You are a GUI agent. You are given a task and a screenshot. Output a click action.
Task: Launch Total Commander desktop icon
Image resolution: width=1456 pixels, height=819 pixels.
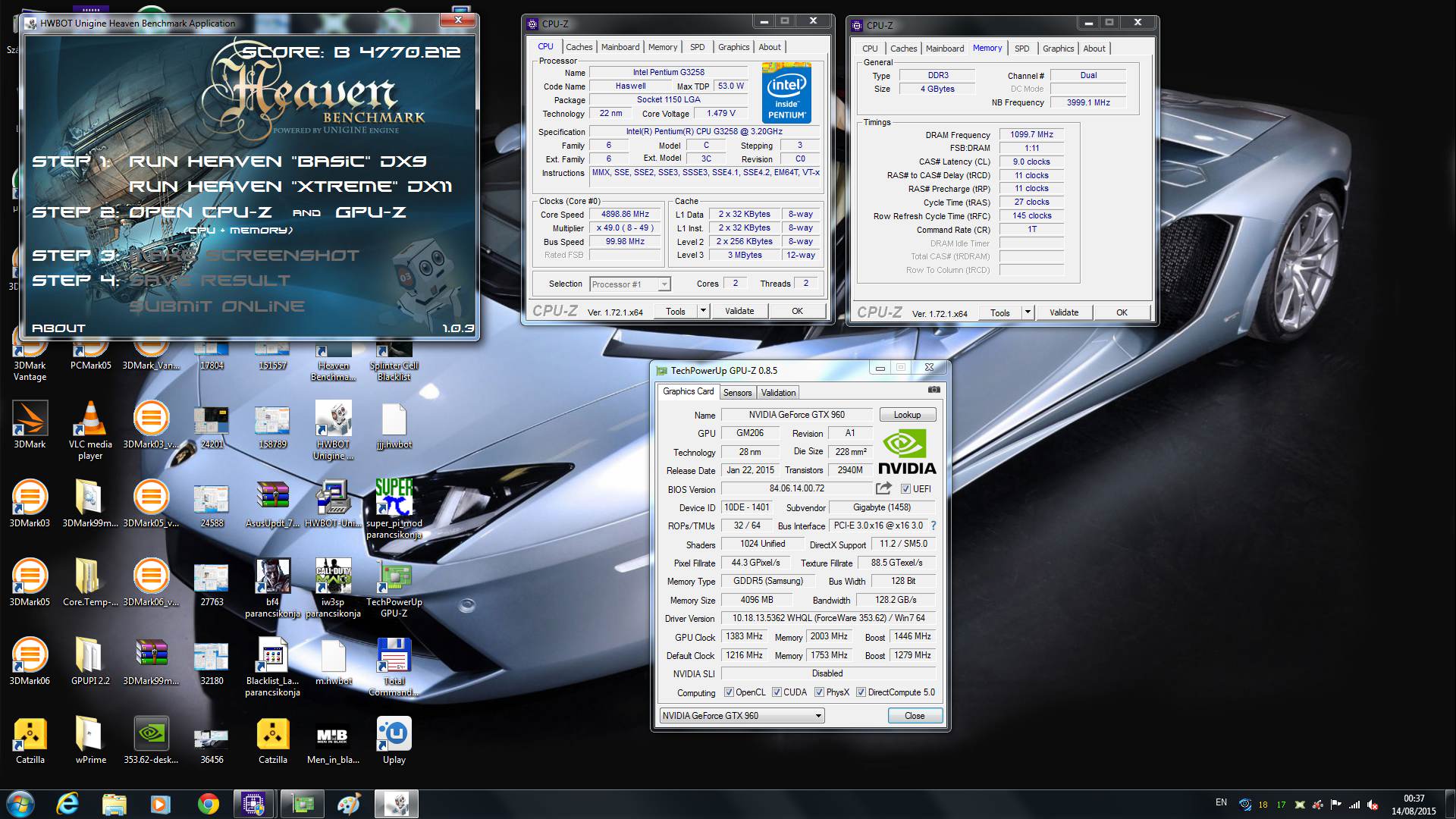(394, 666)
